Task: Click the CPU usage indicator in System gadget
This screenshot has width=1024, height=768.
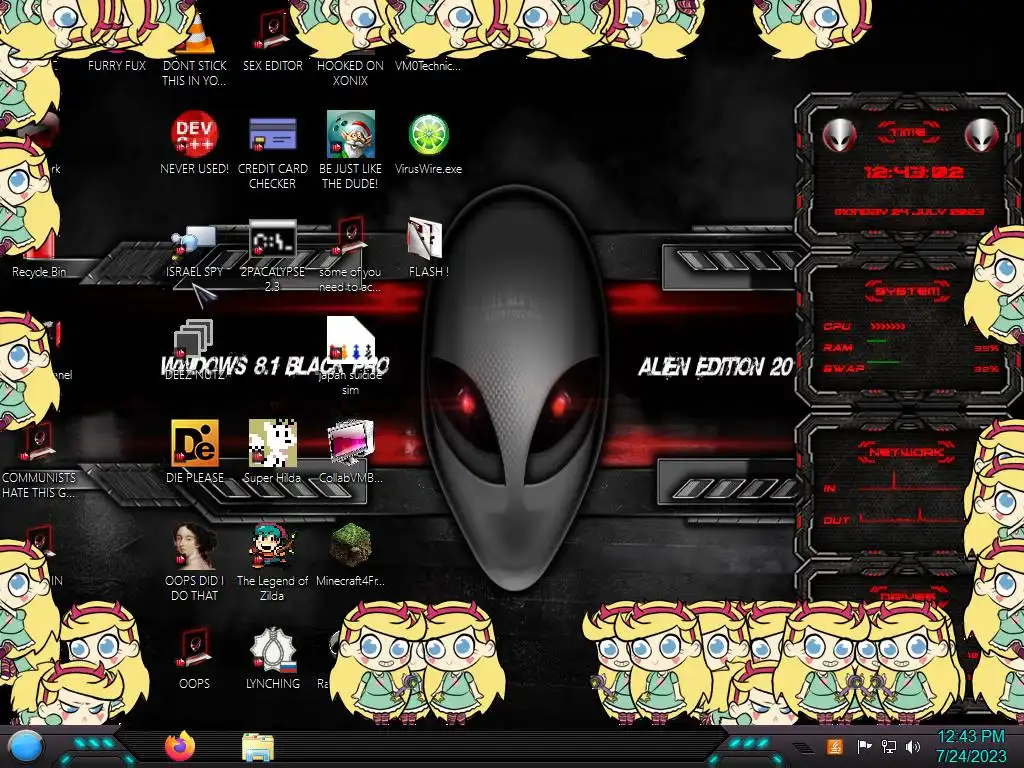Action: [x=888, y=326]
